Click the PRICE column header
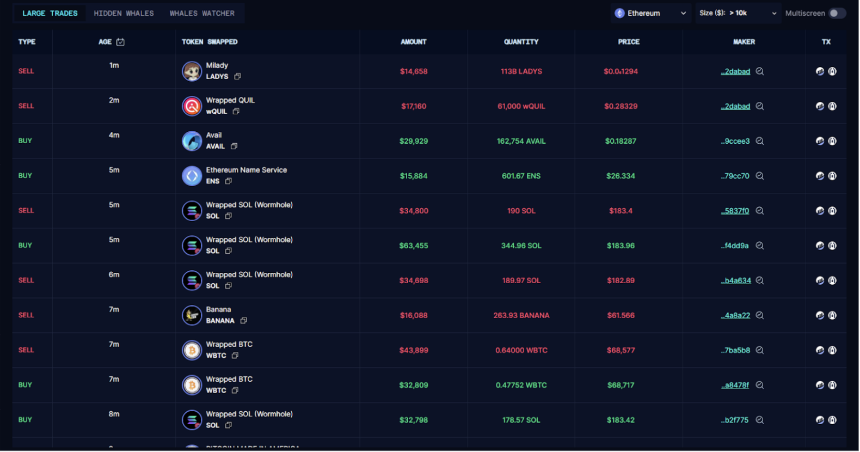Screen dimensions: 860x452 pos(629,42)
